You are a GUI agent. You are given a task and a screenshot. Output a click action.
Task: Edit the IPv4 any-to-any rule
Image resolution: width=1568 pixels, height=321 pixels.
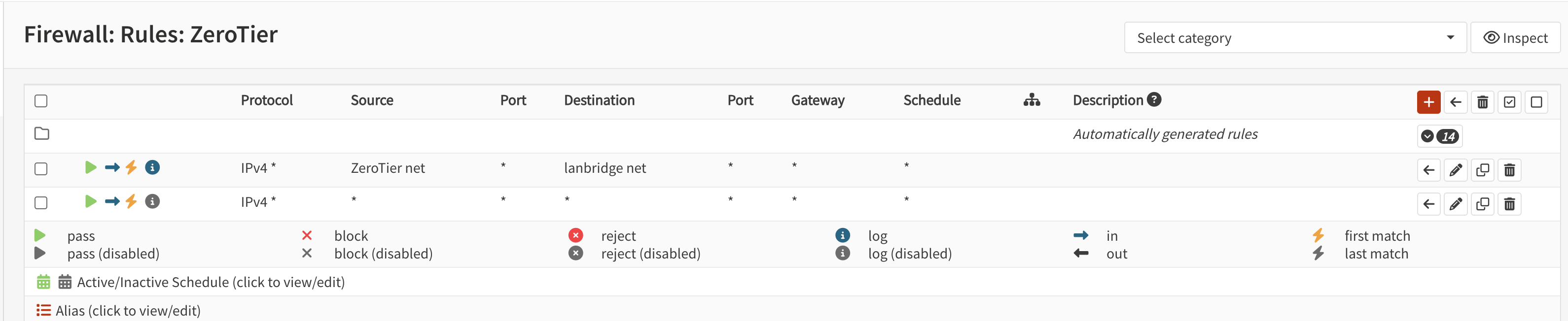pos(1456,204)
